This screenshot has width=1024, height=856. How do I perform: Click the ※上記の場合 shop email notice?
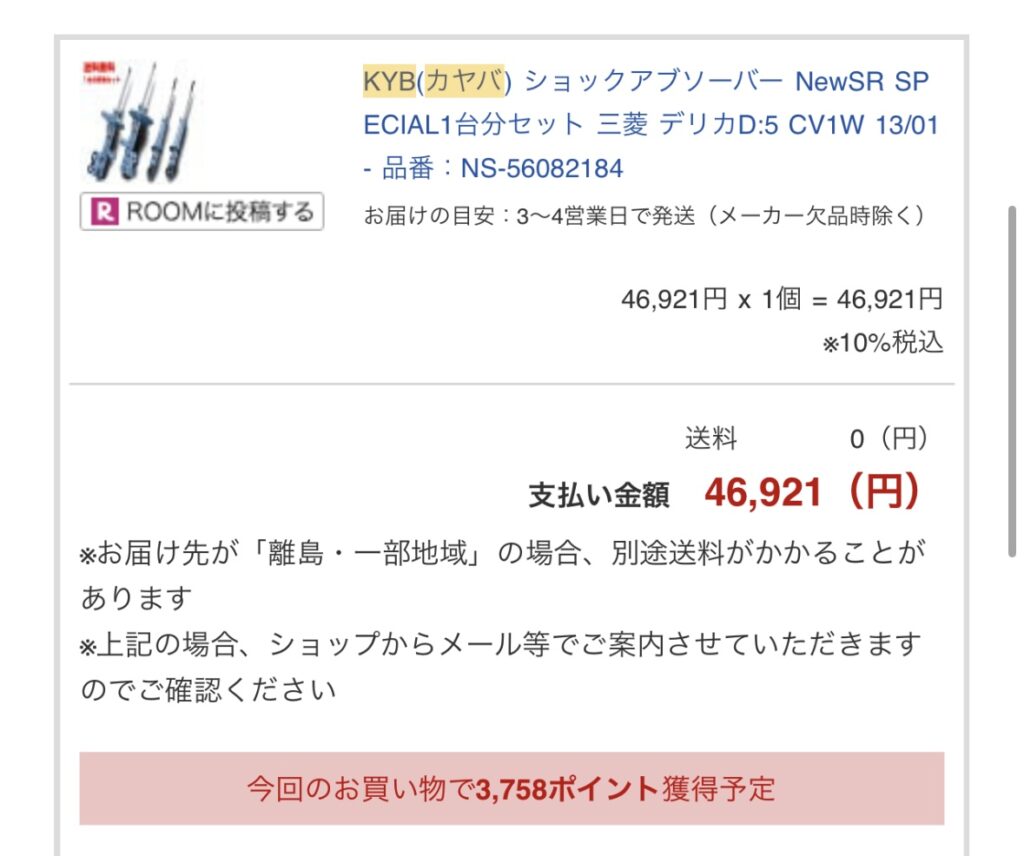[x=502, y=667]
